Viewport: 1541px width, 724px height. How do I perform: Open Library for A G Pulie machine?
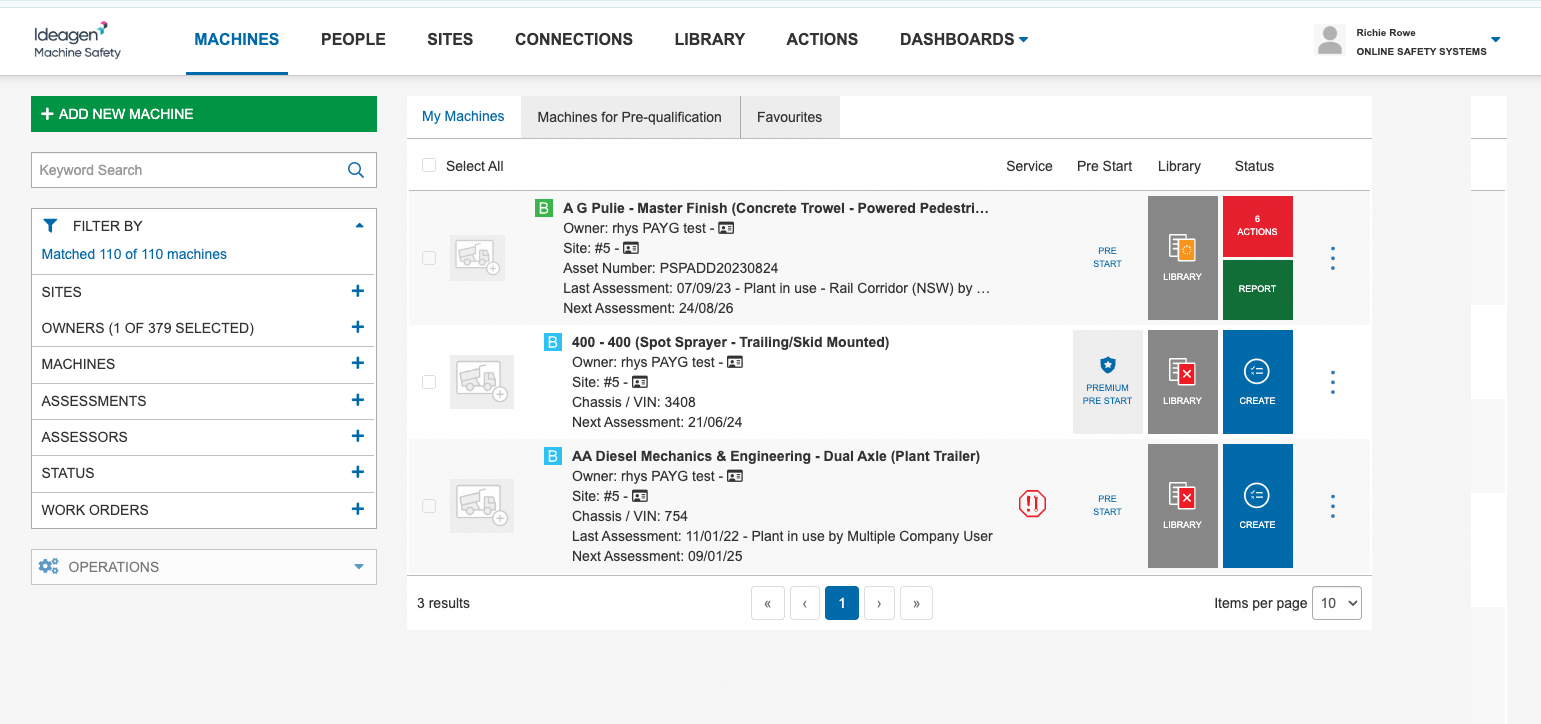(x=1182, y=258)
